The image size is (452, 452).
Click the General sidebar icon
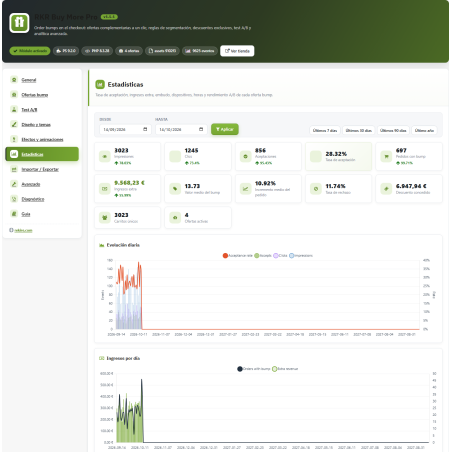coord(14,80)
